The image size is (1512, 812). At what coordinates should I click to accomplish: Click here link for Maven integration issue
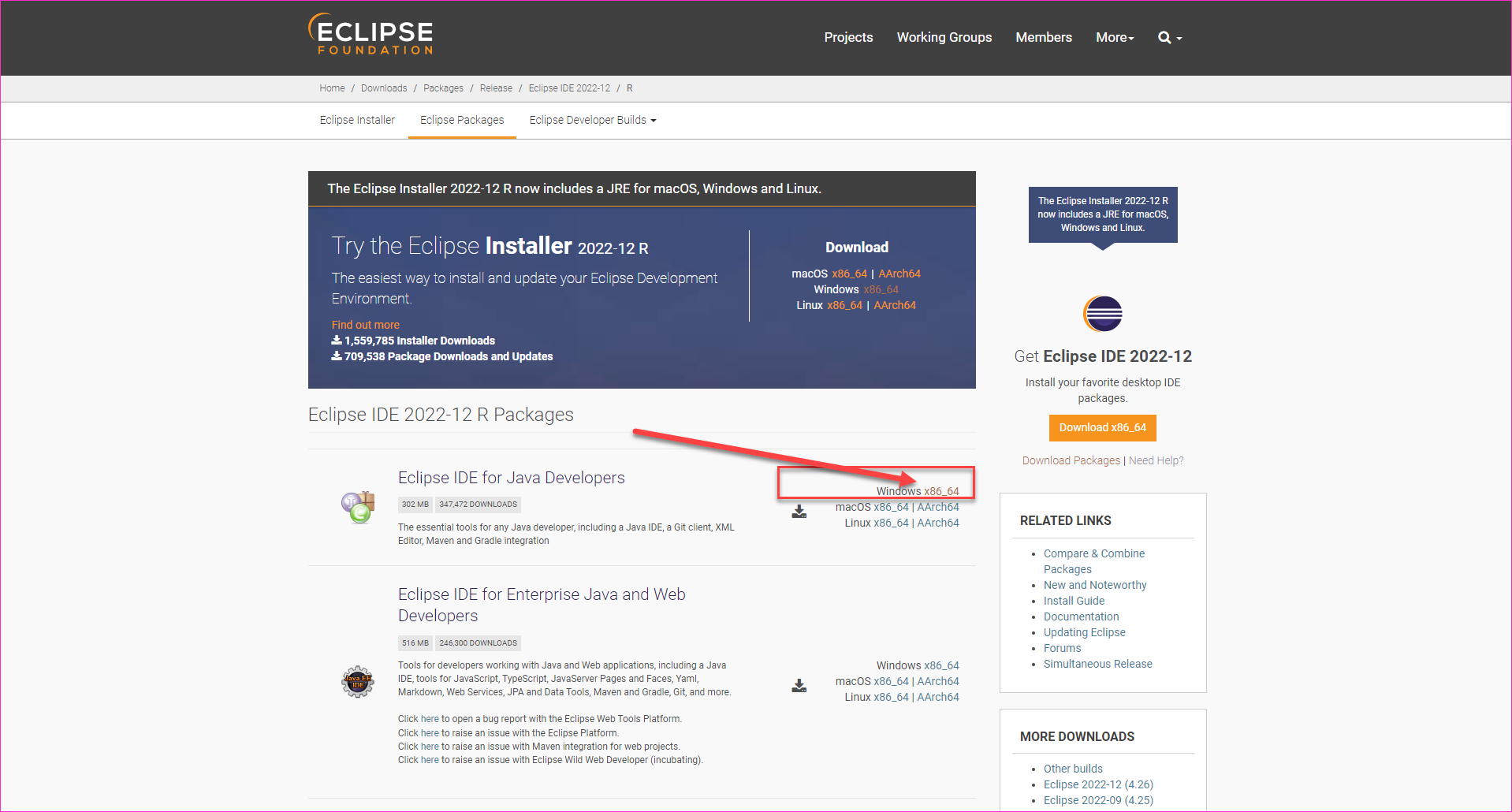tap(430, 747)
